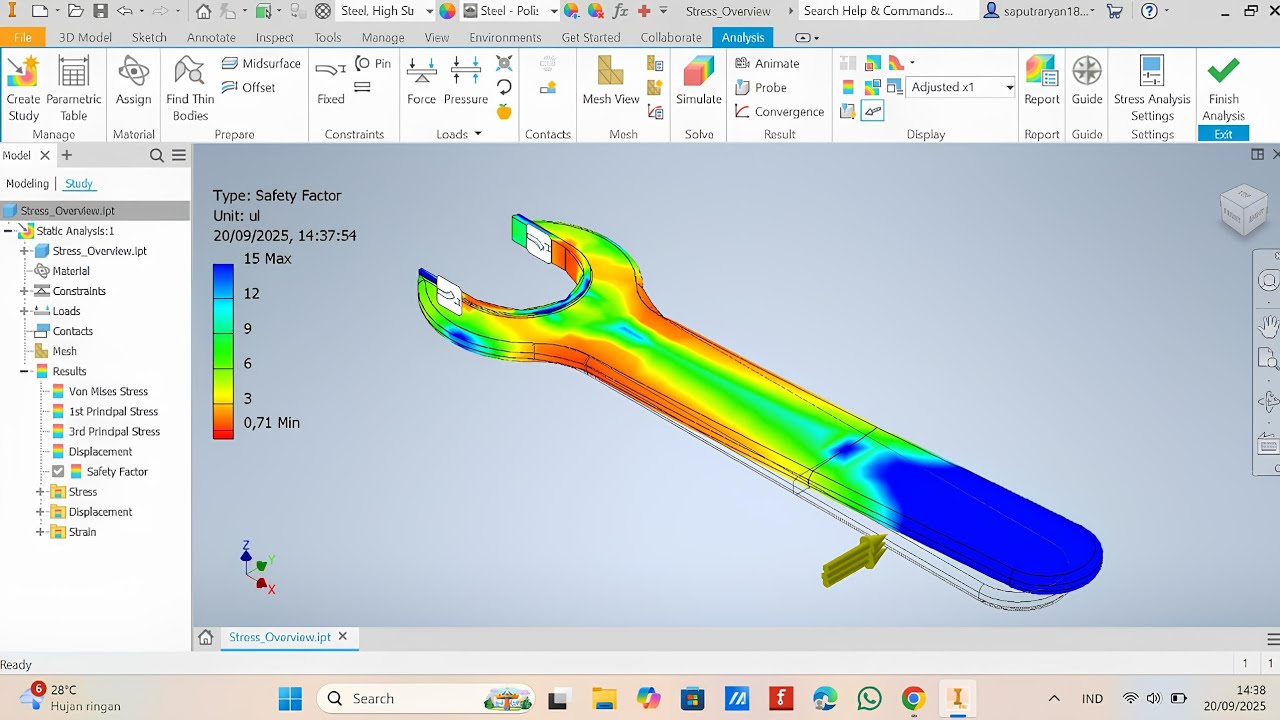Activate the Probe tool
Viewport: 1280px width, 720px height.
tap(761, 87)
